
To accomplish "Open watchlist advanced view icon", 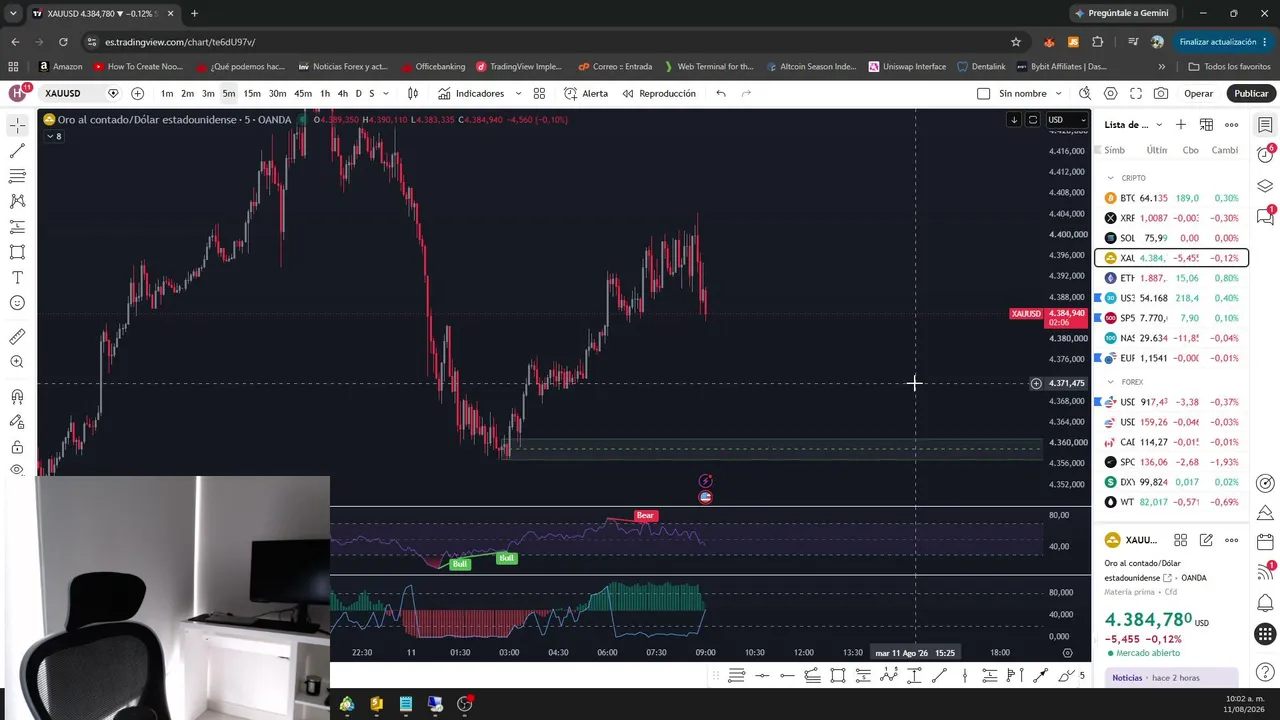I will click(1206, 125).
